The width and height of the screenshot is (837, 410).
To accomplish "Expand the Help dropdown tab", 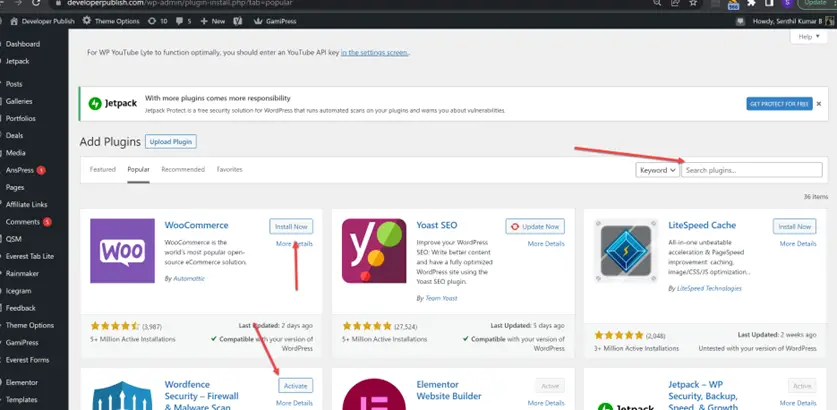I will click(809, 36).
